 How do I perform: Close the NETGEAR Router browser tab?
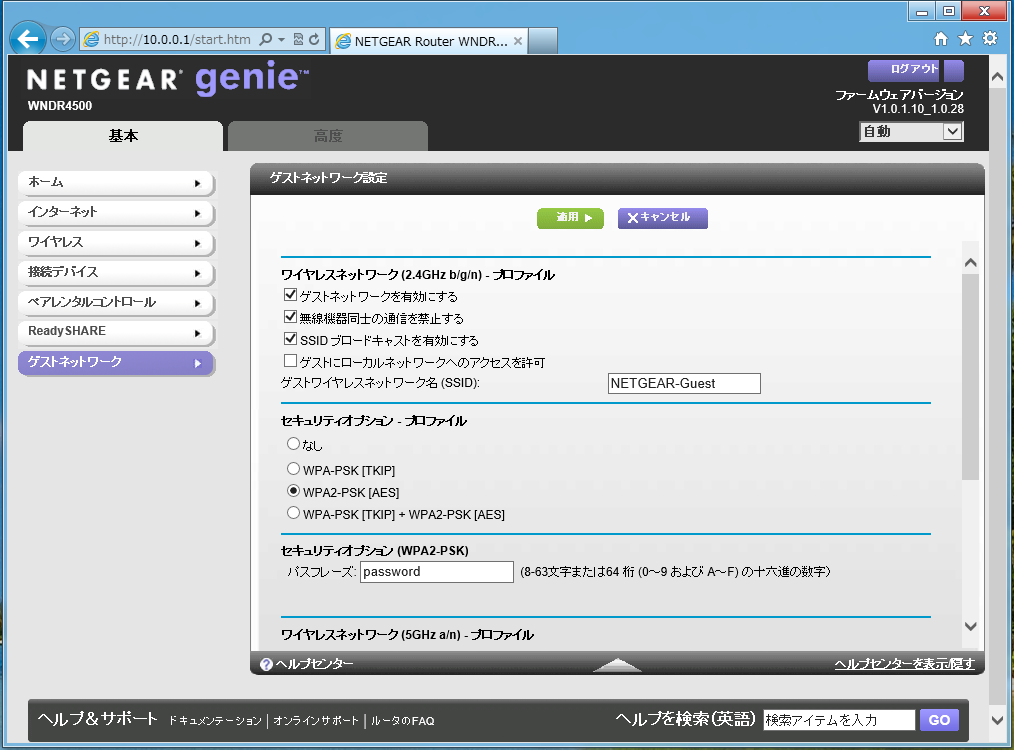click(x=517, y=41)
